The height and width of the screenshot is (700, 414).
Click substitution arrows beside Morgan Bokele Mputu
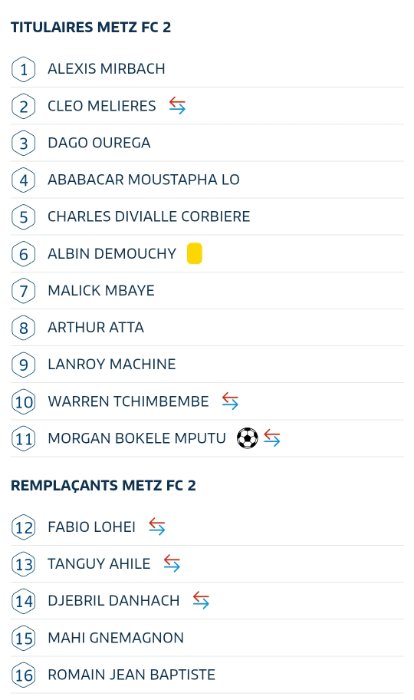point(272,438)
